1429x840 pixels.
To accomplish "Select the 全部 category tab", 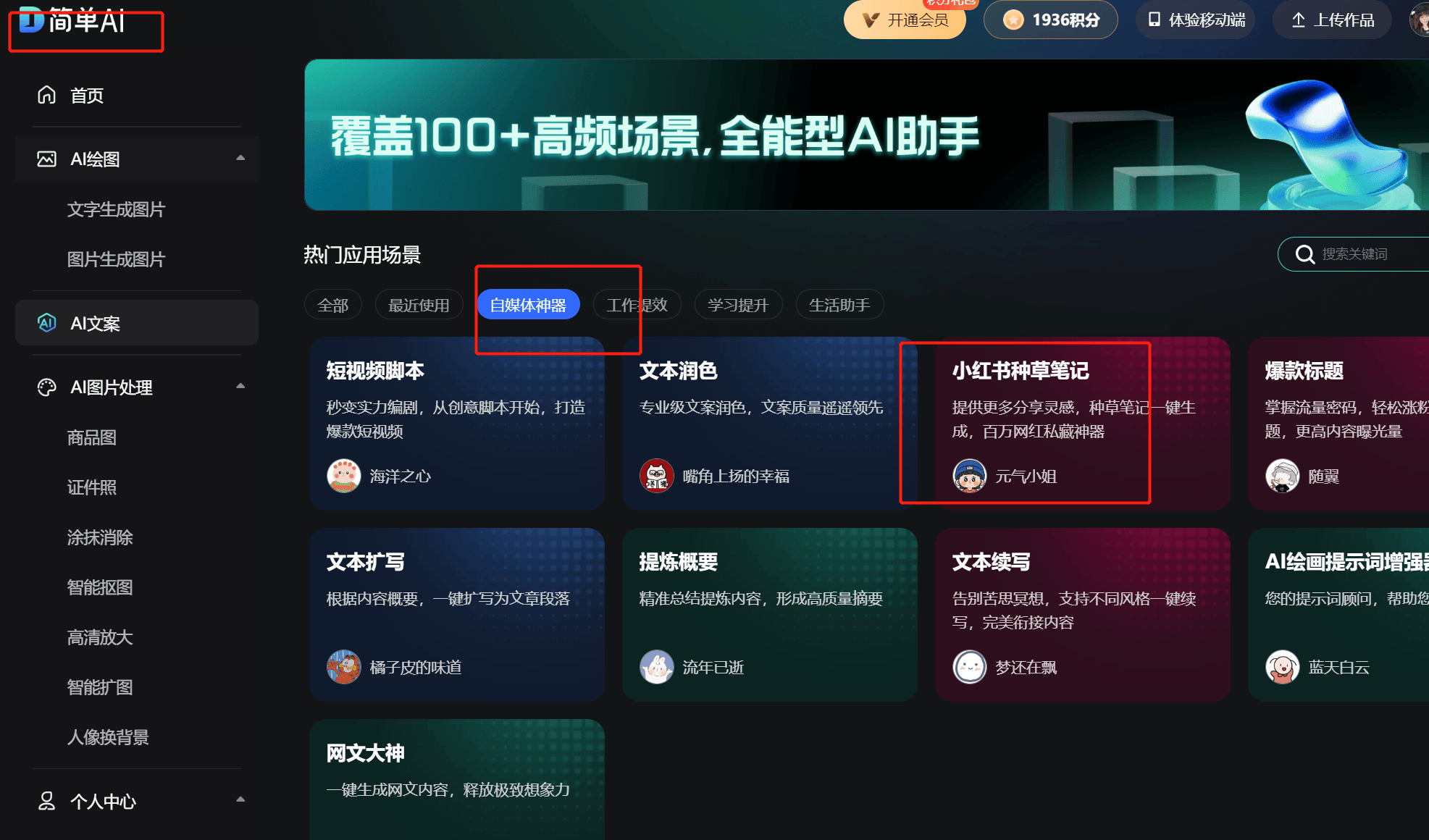I will point(333,305).
